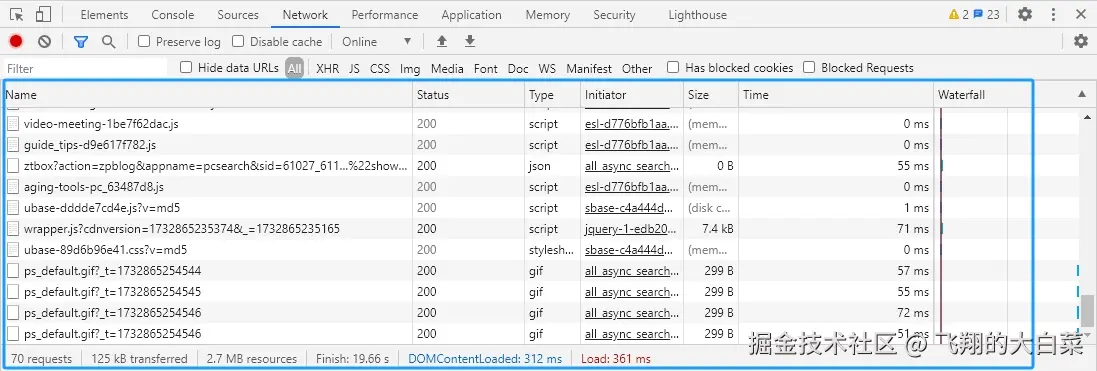Open Network panel settings gear

click(1081, 41)
